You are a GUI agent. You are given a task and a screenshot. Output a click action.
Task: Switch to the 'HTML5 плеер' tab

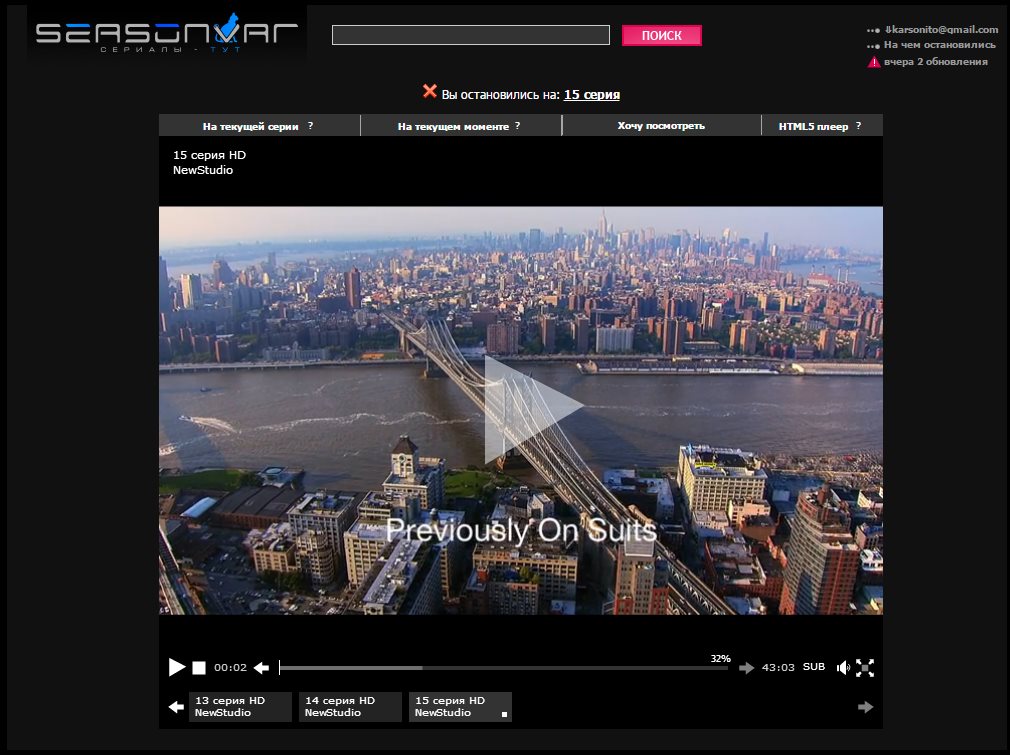[821, 126]
